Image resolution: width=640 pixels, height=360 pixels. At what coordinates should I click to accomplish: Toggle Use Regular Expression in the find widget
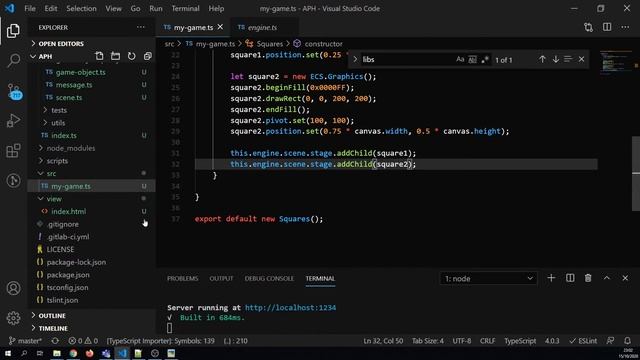tap(484, 59)
